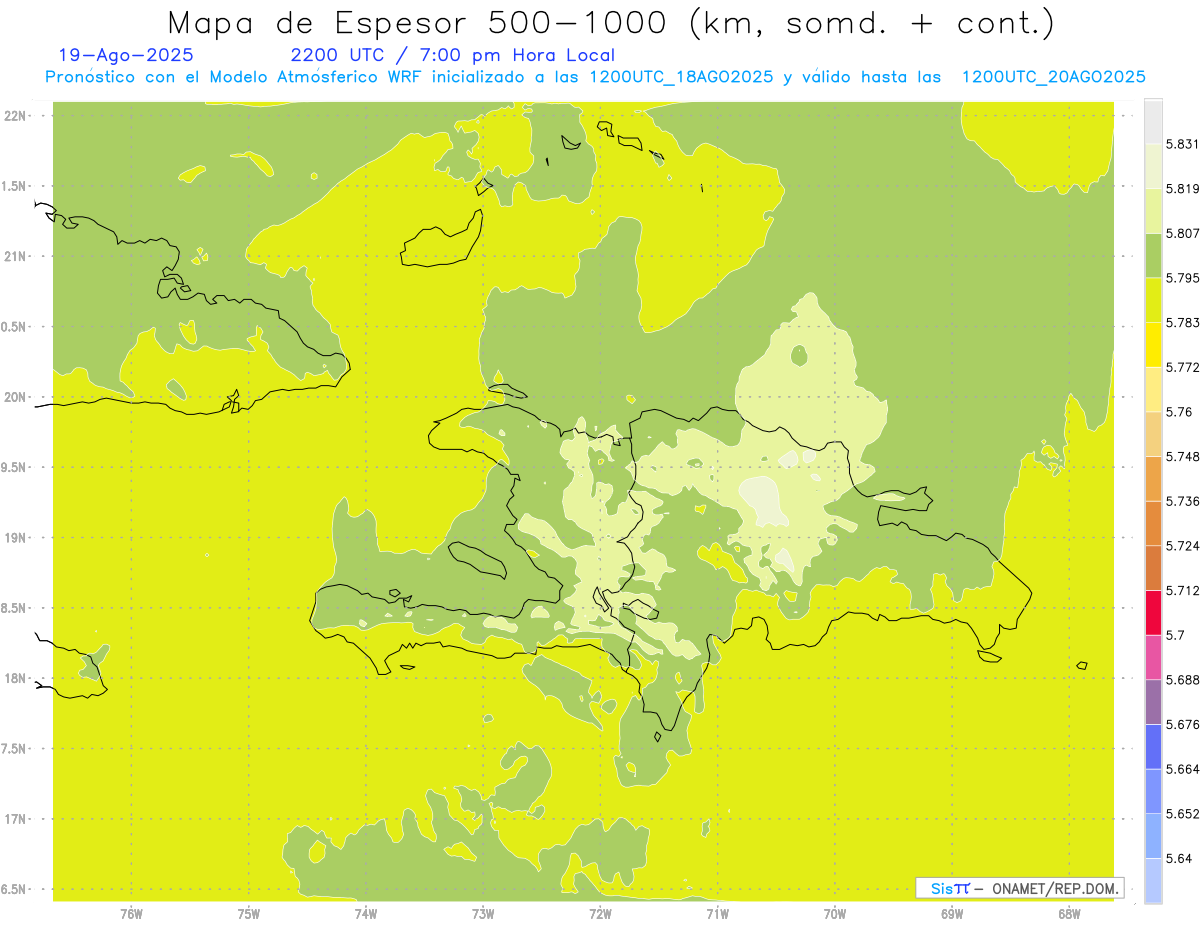Click the '75W' longitude label
The width and height of the screenshot is (1200, 927).
click(248, 914)
